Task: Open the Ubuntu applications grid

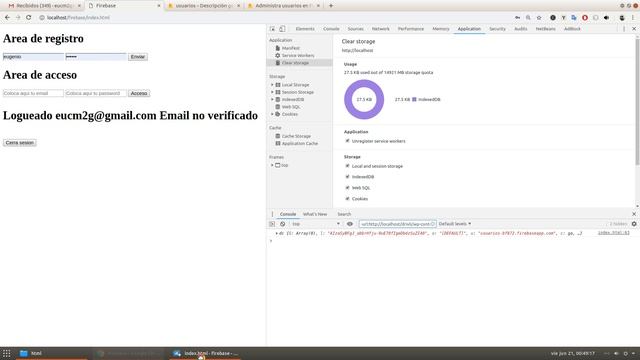Action: pos(7,353)
